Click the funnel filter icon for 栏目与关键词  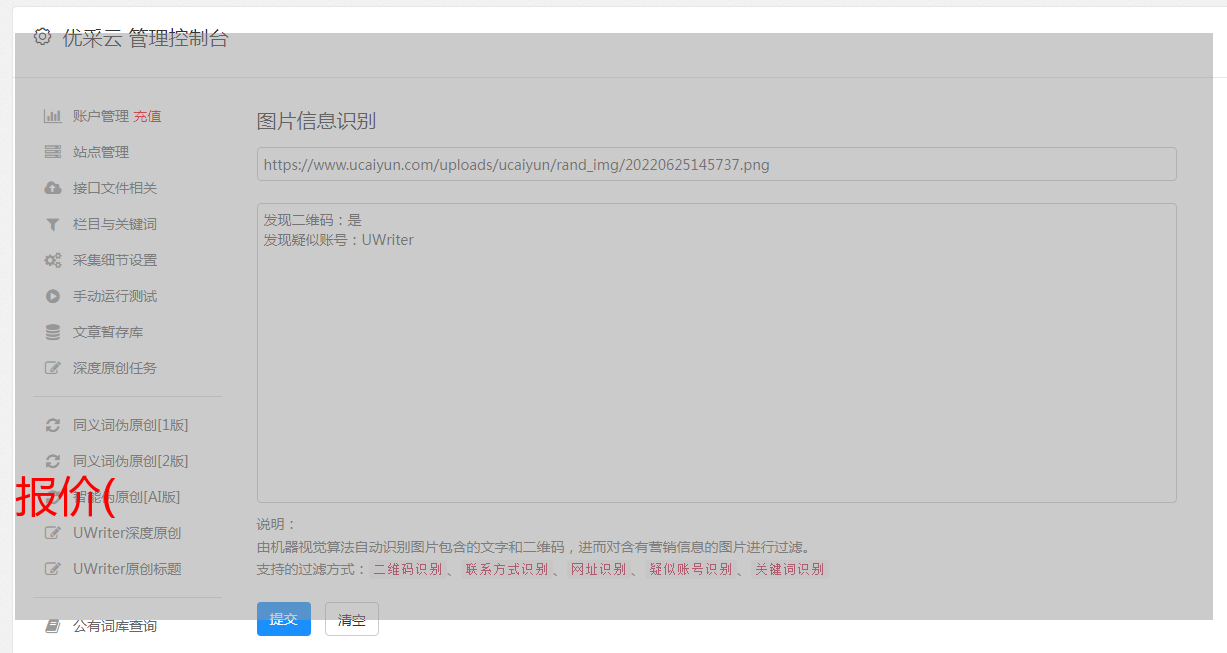tap(52, 224)
